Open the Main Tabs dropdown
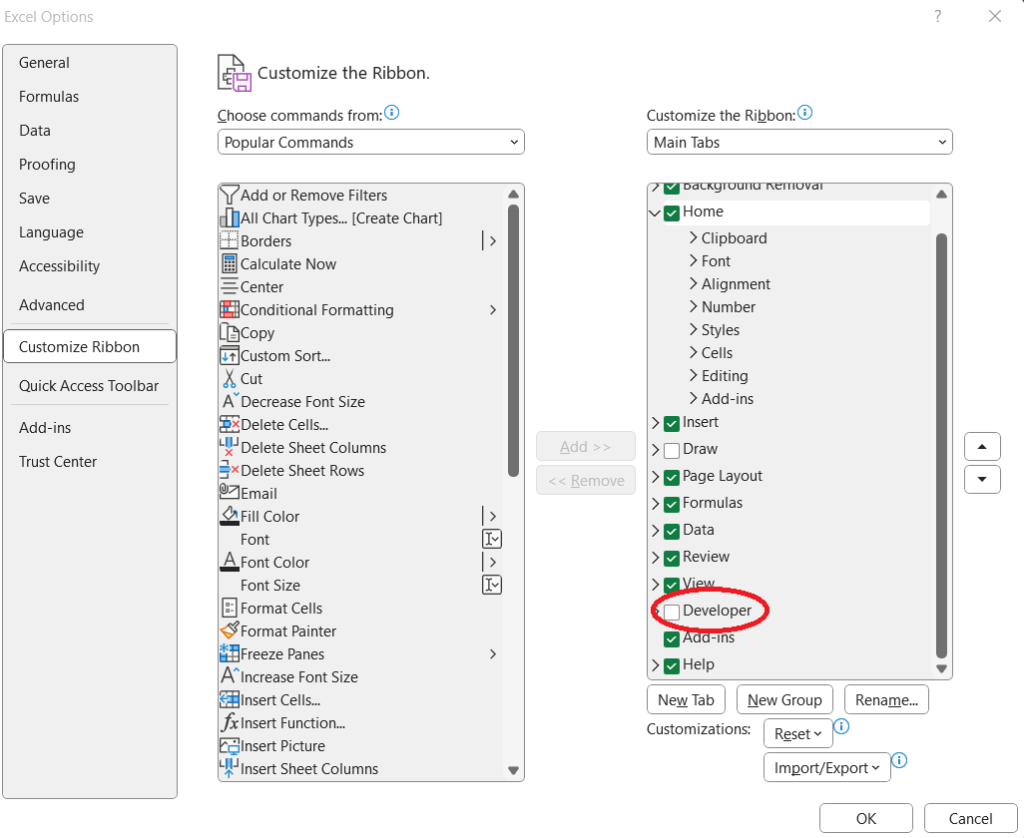Image resolution: width=1024 pixels, height=838 pixels. tap(799, 142)
